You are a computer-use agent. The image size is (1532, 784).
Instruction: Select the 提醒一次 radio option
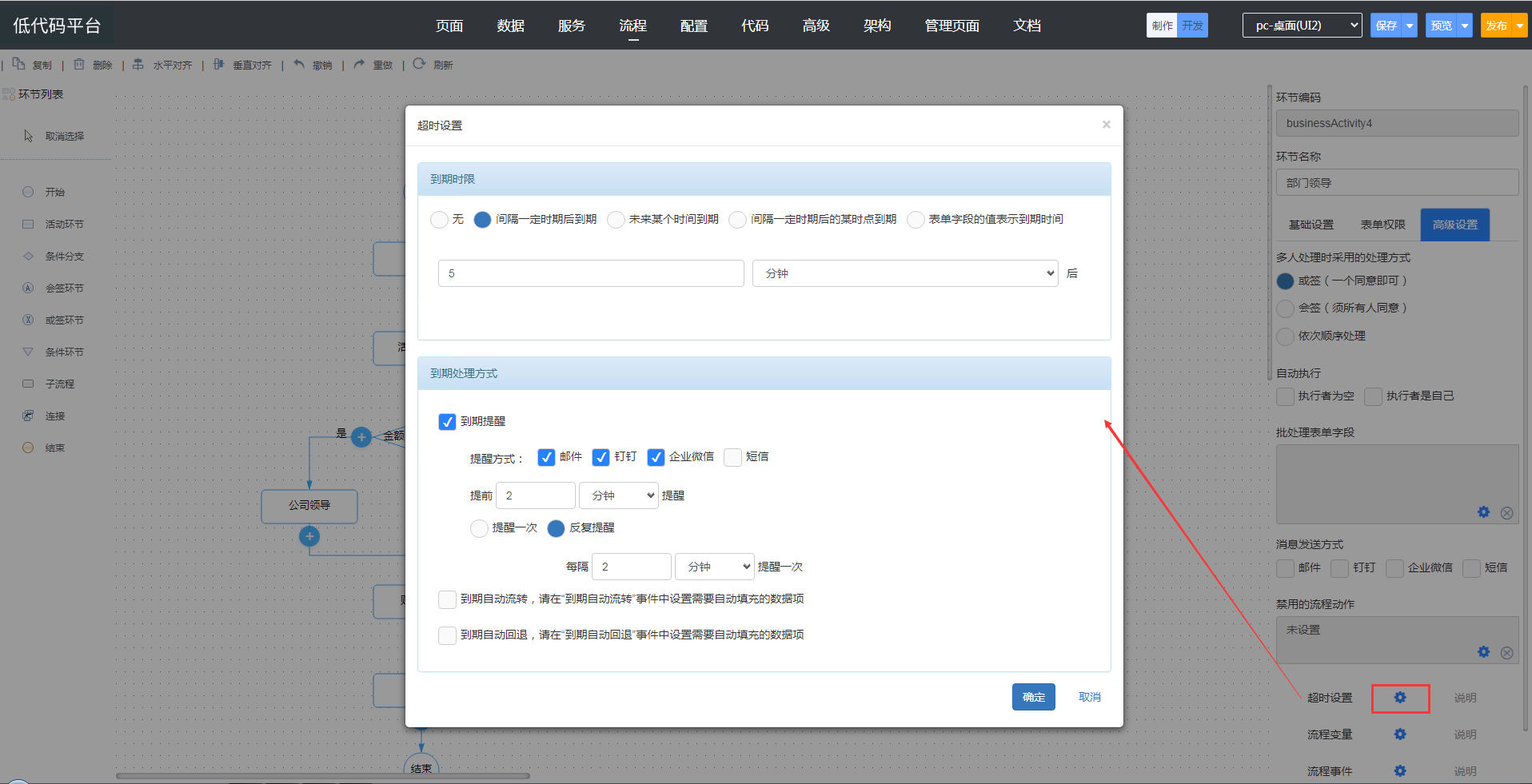(x=479, y=528)
